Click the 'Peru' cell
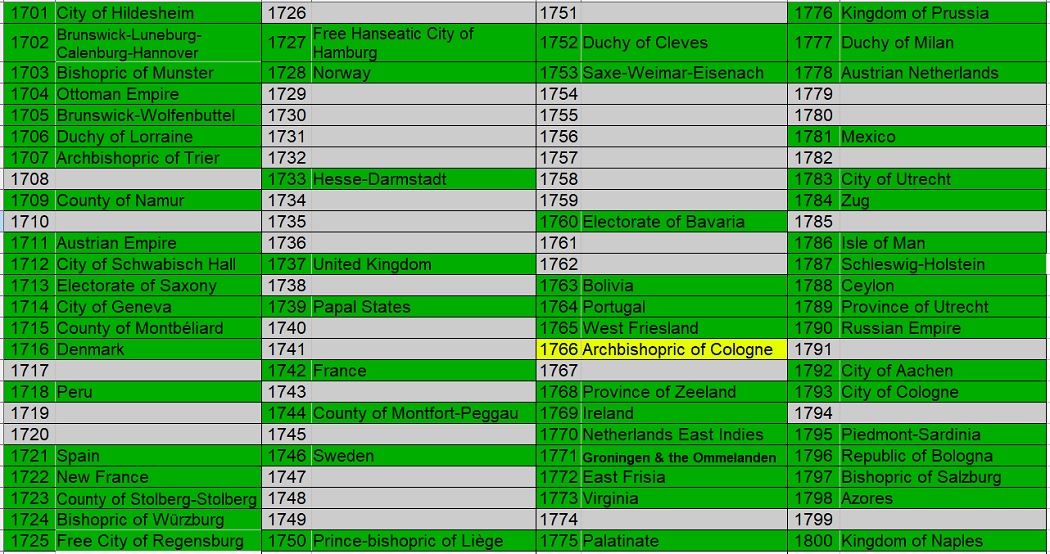 point(157,392)
